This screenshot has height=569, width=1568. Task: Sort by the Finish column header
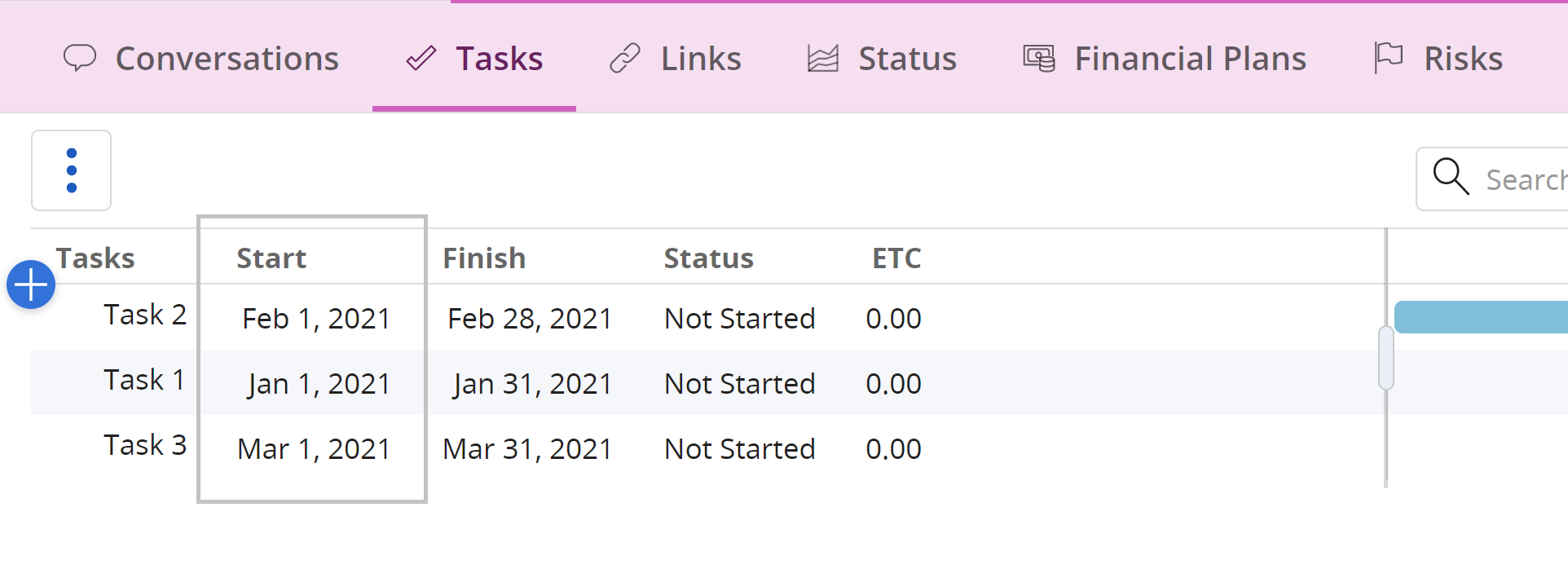[x=484, y=258]
